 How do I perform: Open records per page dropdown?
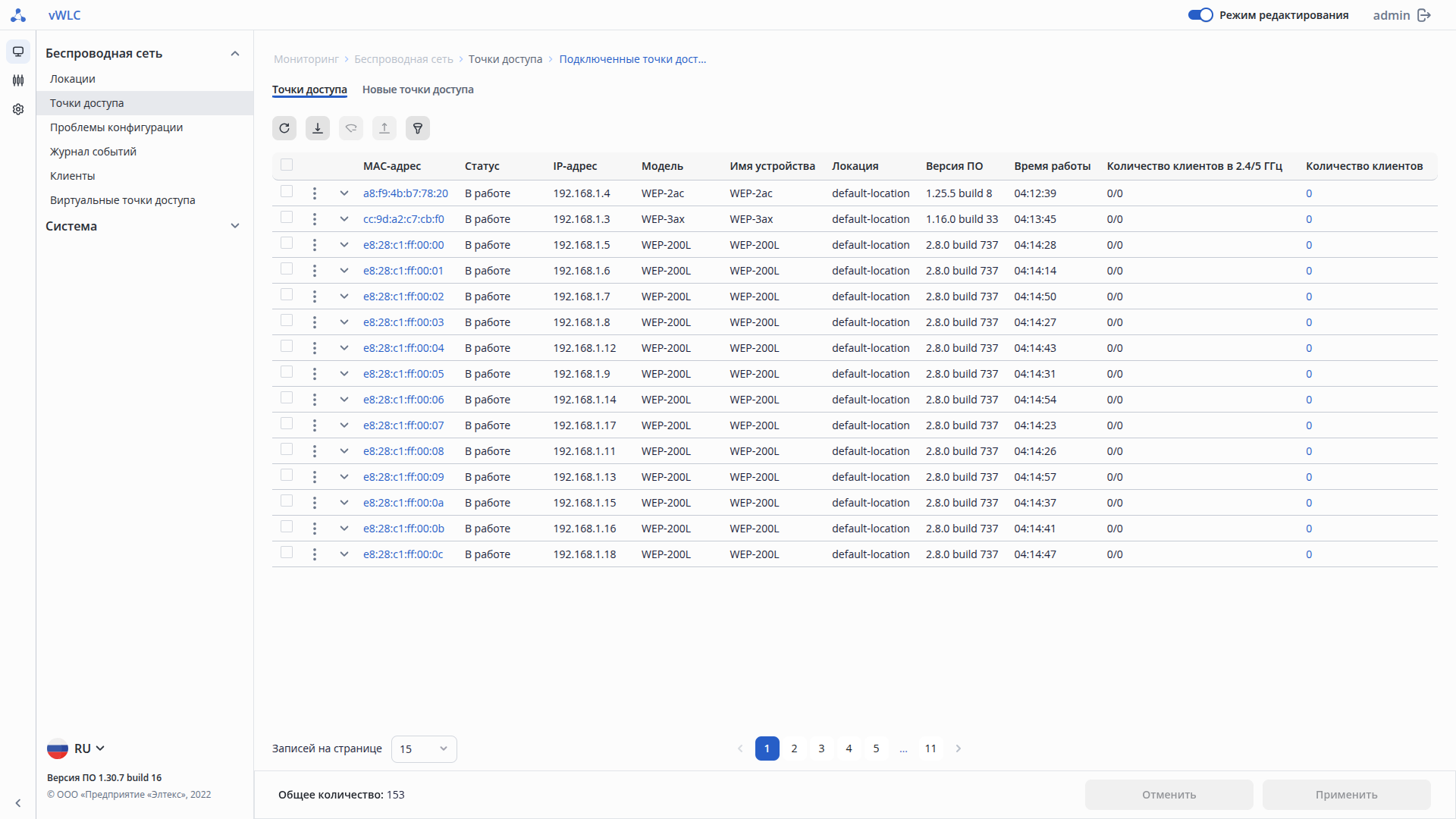424,749
